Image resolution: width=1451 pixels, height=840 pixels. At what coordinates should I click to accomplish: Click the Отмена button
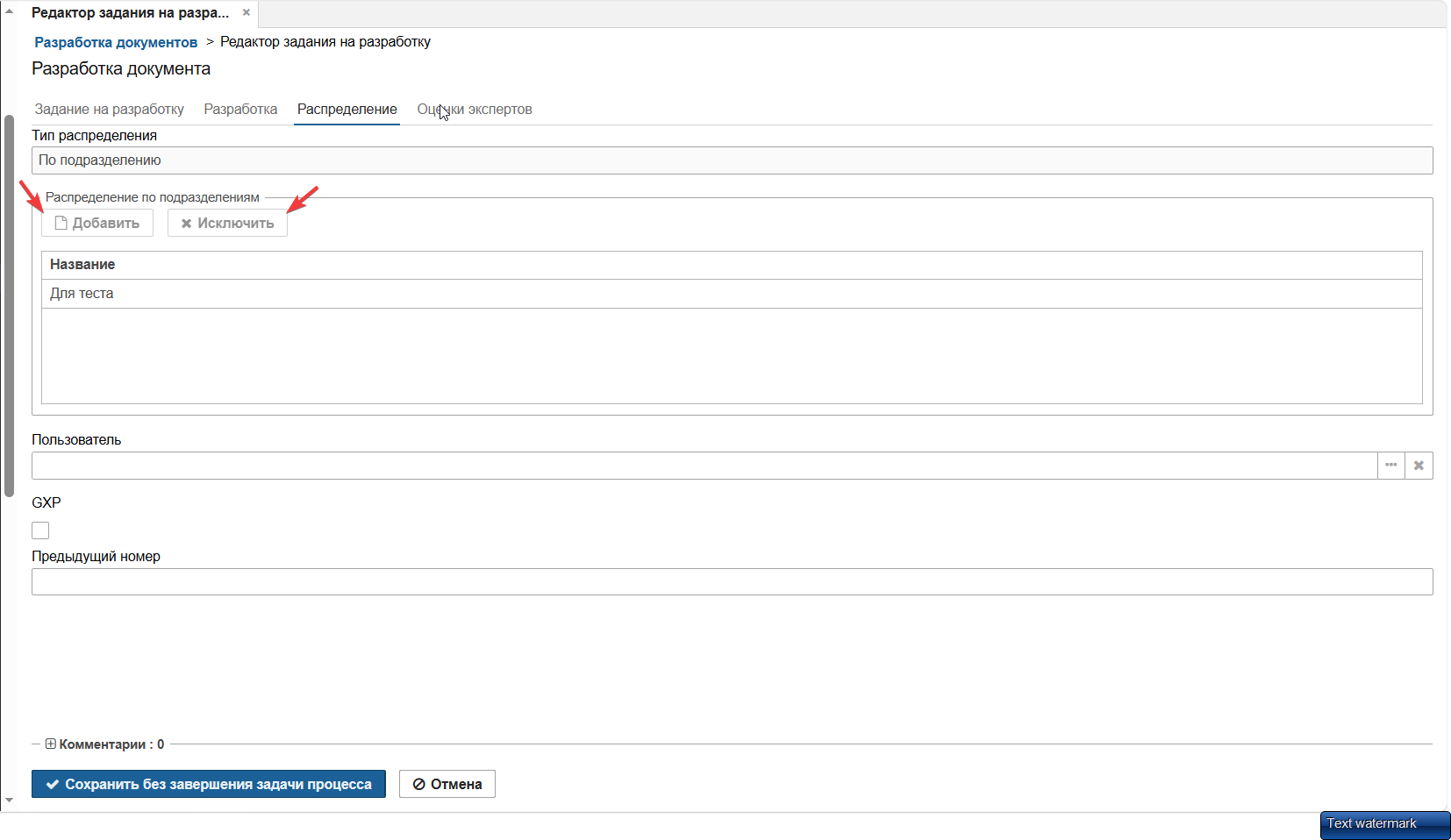447,784
